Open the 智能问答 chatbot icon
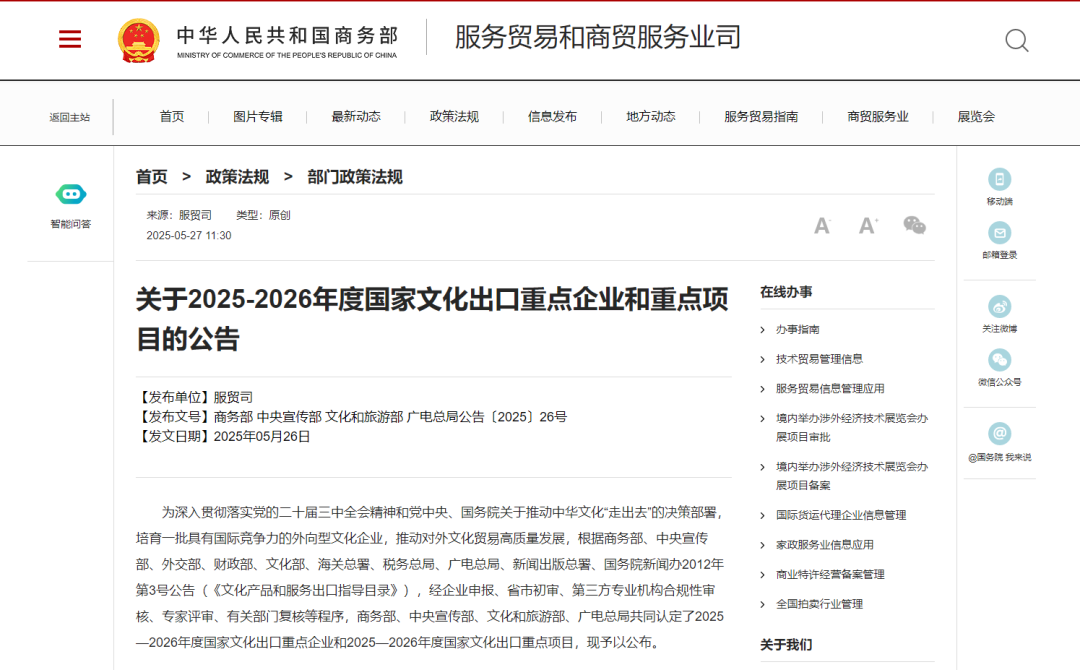 (x=71, y=195)
